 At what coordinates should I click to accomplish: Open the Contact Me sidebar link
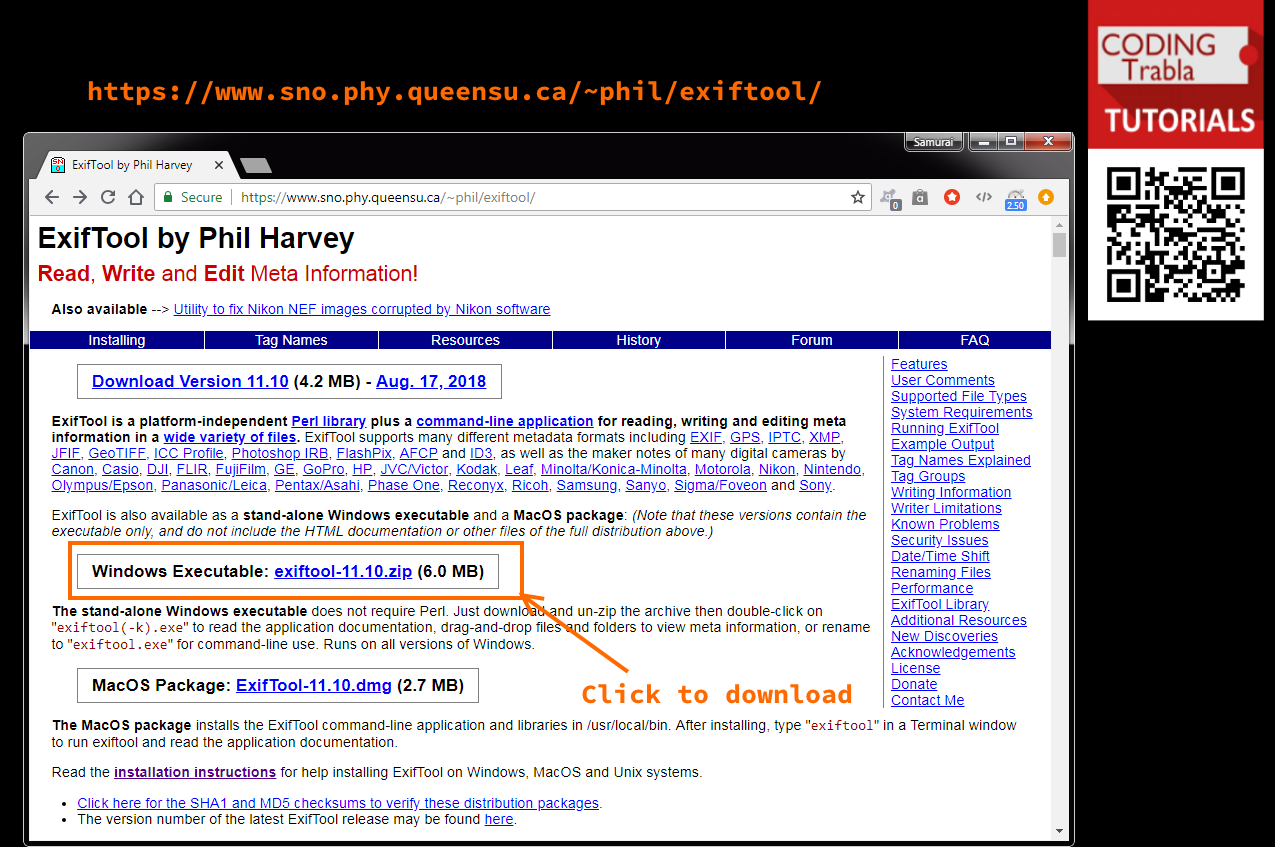pyautogui.click(x=928, y=700)
